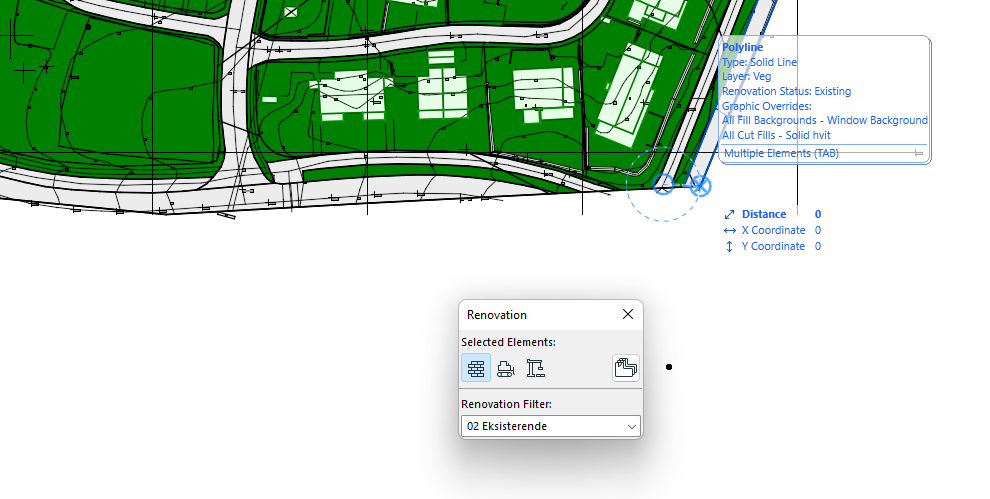
Task: Click the Y Coordinate tracker value
Action: 817,246
